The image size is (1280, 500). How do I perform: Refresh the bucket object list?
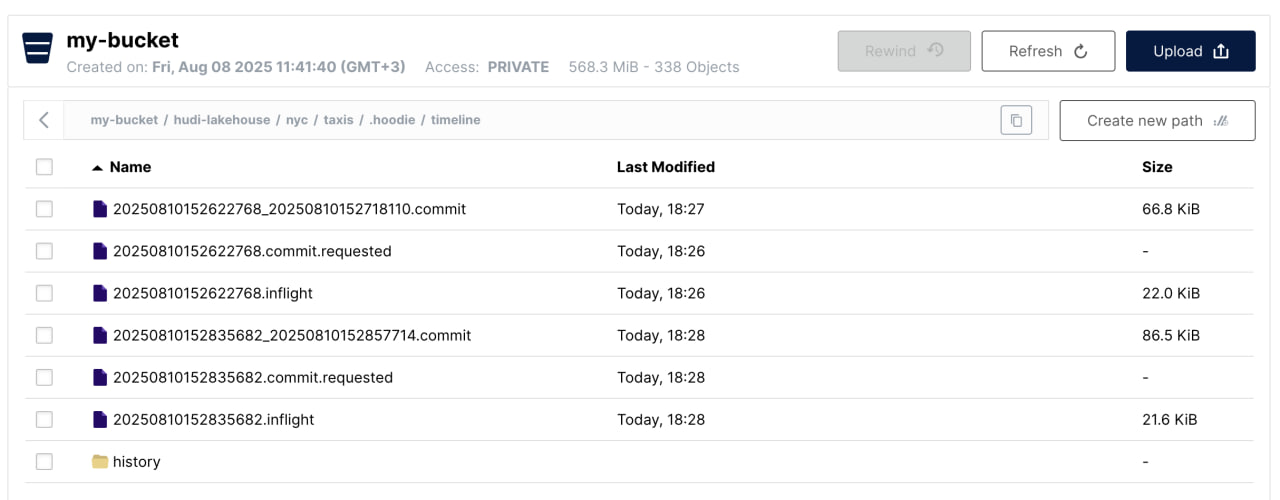tap(1048, 51)
